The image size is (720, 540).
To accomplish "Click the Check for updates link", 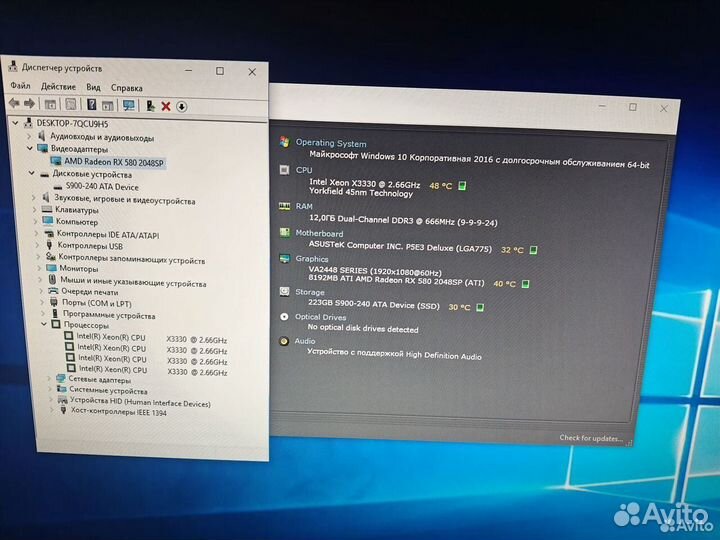I will pos(590,438).
